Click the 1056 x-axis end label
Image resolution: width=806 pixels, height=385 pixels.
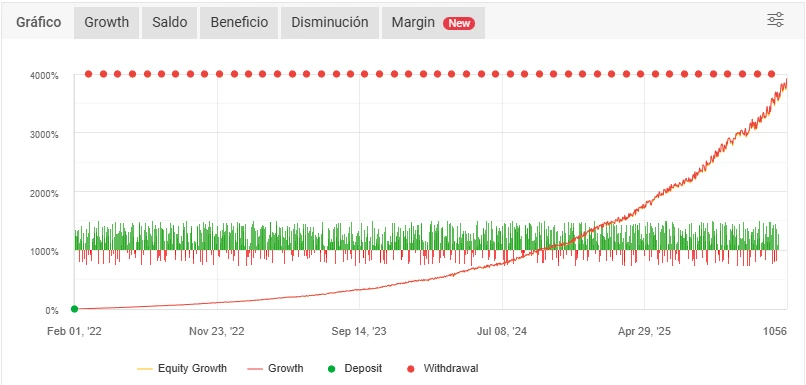(775, 332)
